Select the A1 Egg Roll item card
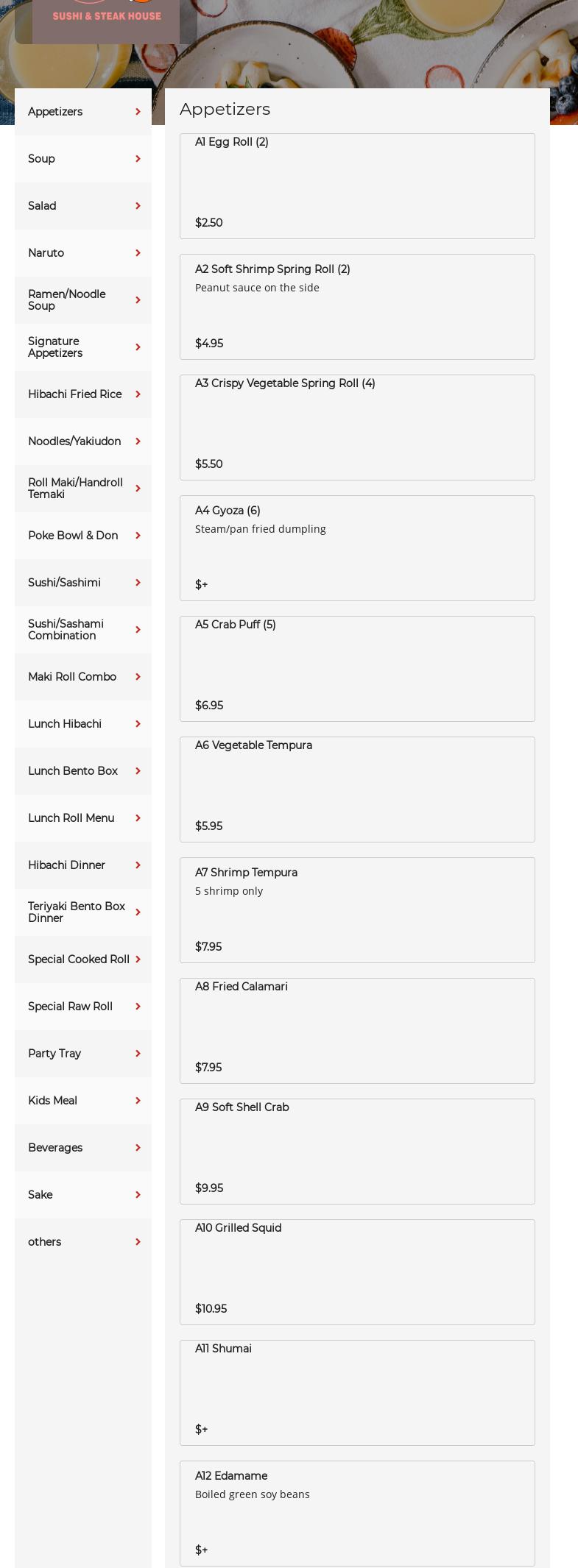This screenshot has height=1568, width=578. tap(357, 186)
